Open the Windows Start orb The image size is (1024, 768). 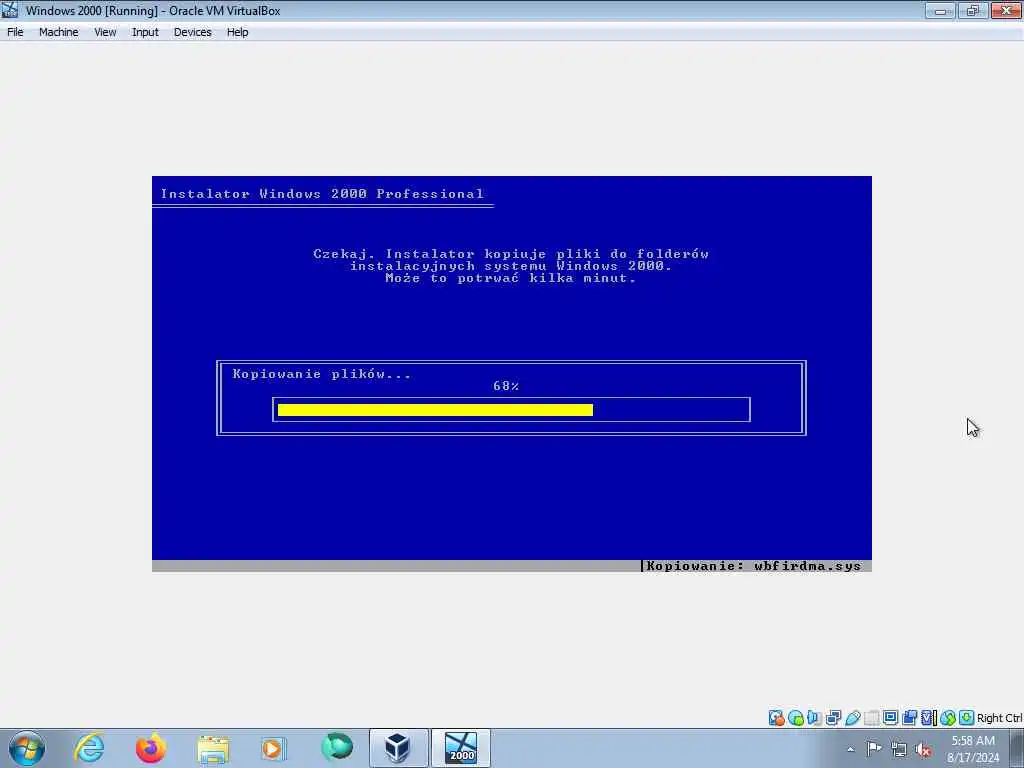(x=27, y=748)
